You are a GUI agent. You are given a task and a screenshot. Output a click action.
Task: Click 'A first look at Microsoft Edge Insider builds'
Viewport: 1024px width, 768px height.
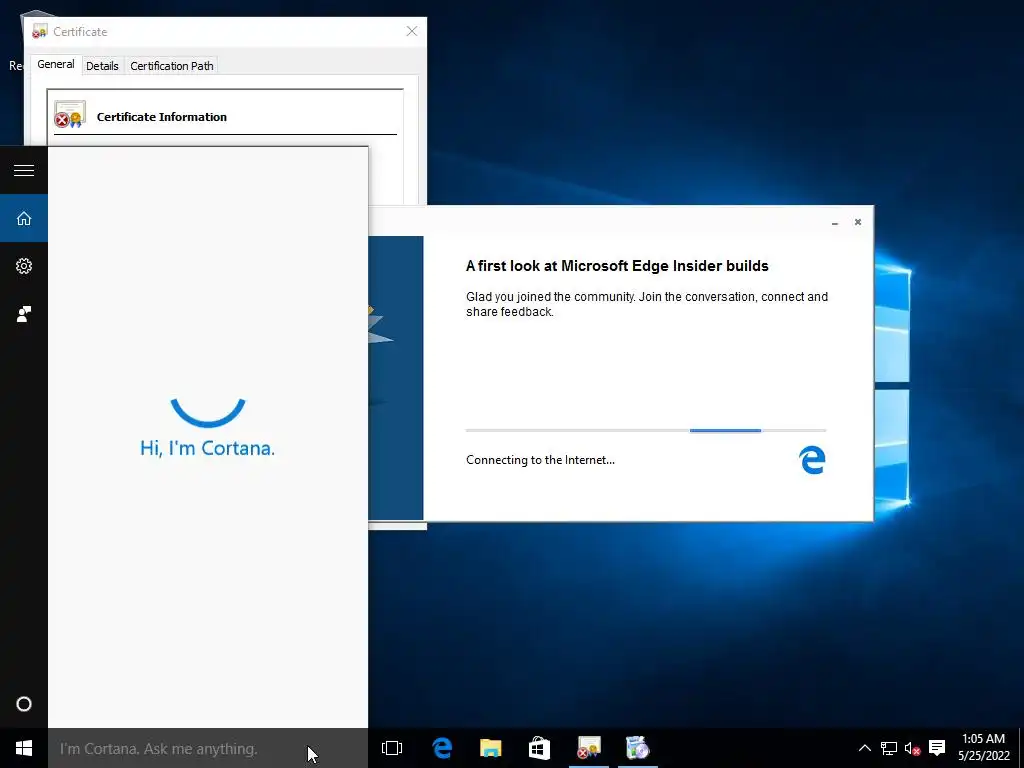(617, 266)
